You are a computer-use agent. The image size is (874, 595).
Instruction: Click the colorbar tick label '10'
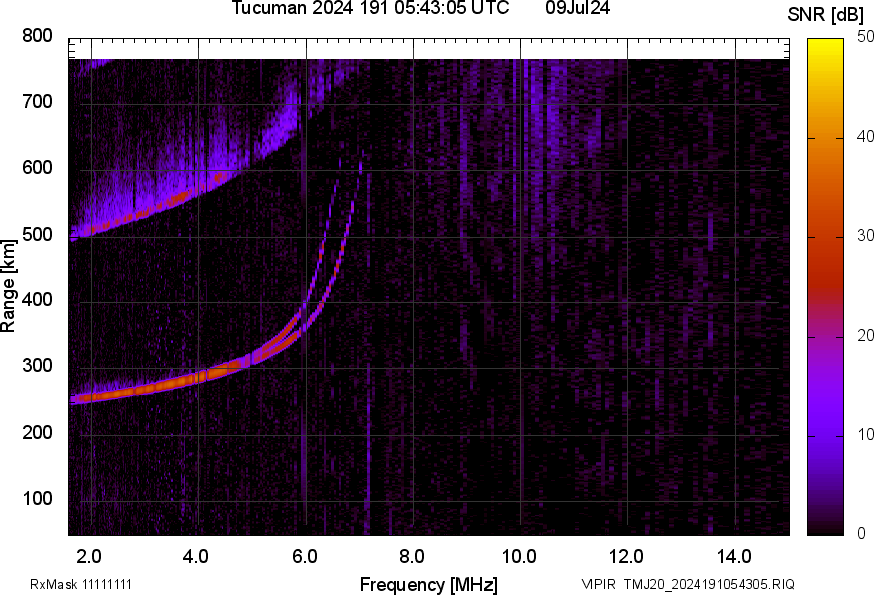(x=865, y=434)
